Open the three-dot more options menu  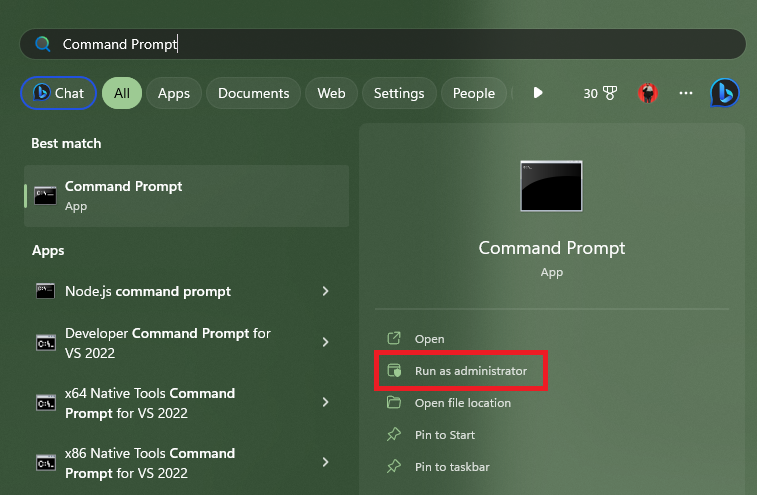pyautogui.click(x=686, y=93)
